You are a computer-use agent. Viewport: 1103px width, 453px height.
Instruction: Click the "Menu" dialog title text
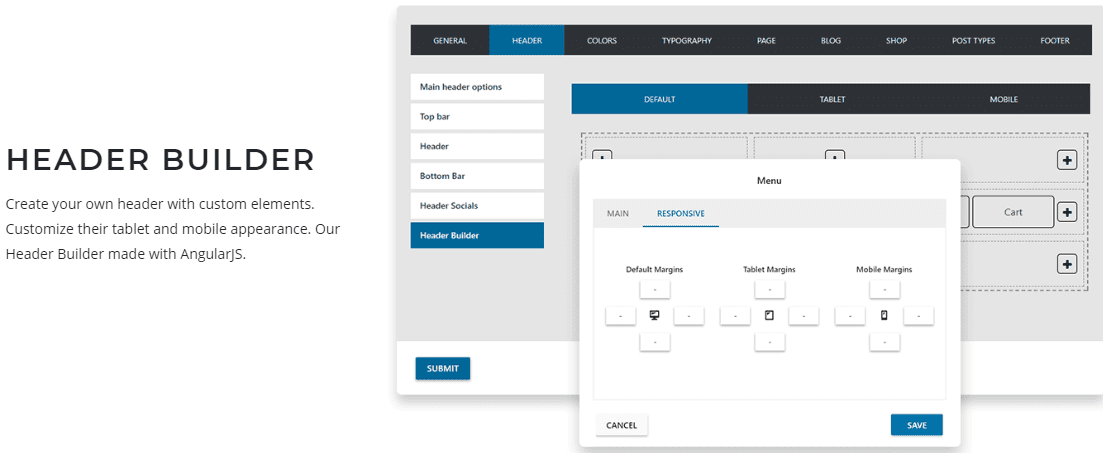(769, 181)
